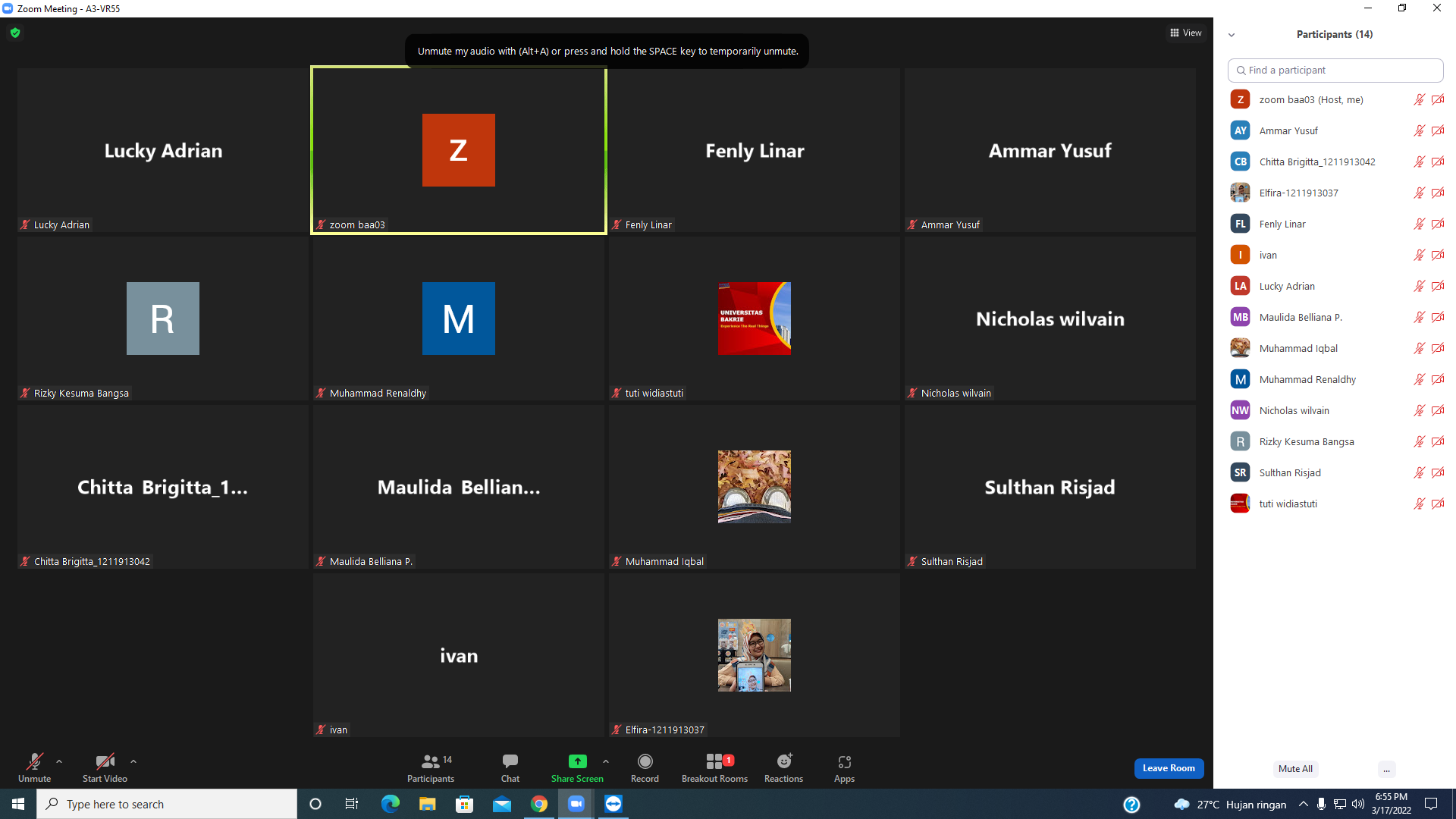
Task: Open Task View on the taskbar
Action: coord(352,804)
